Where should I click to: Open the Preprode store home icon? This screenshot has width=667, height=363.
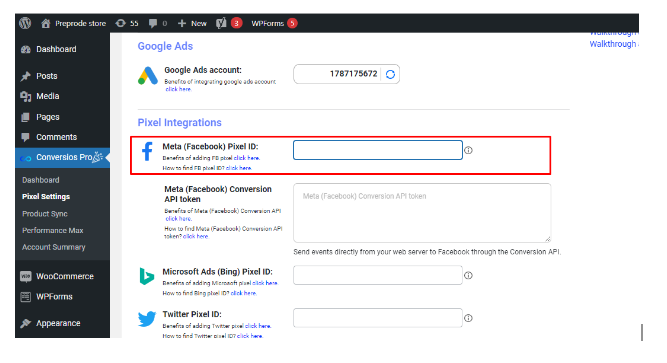(46, 23)
